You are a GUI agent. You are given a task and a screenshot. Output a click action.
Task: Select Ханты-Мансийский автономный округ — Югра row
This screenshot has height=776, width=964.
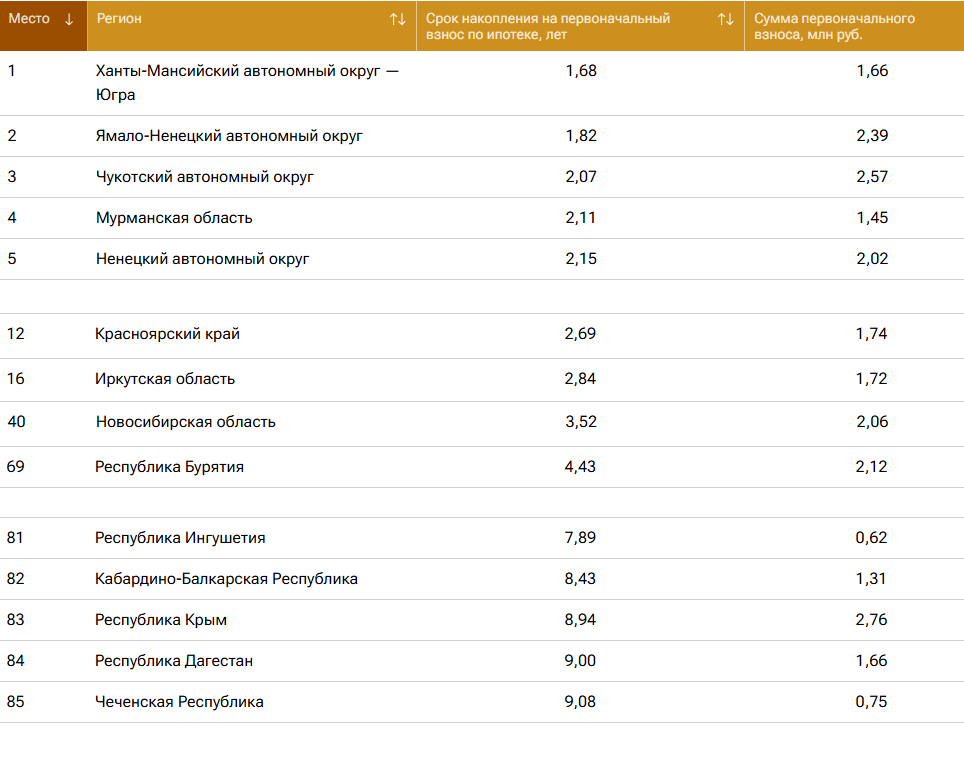pyautogui.click(x=246, y=83)
